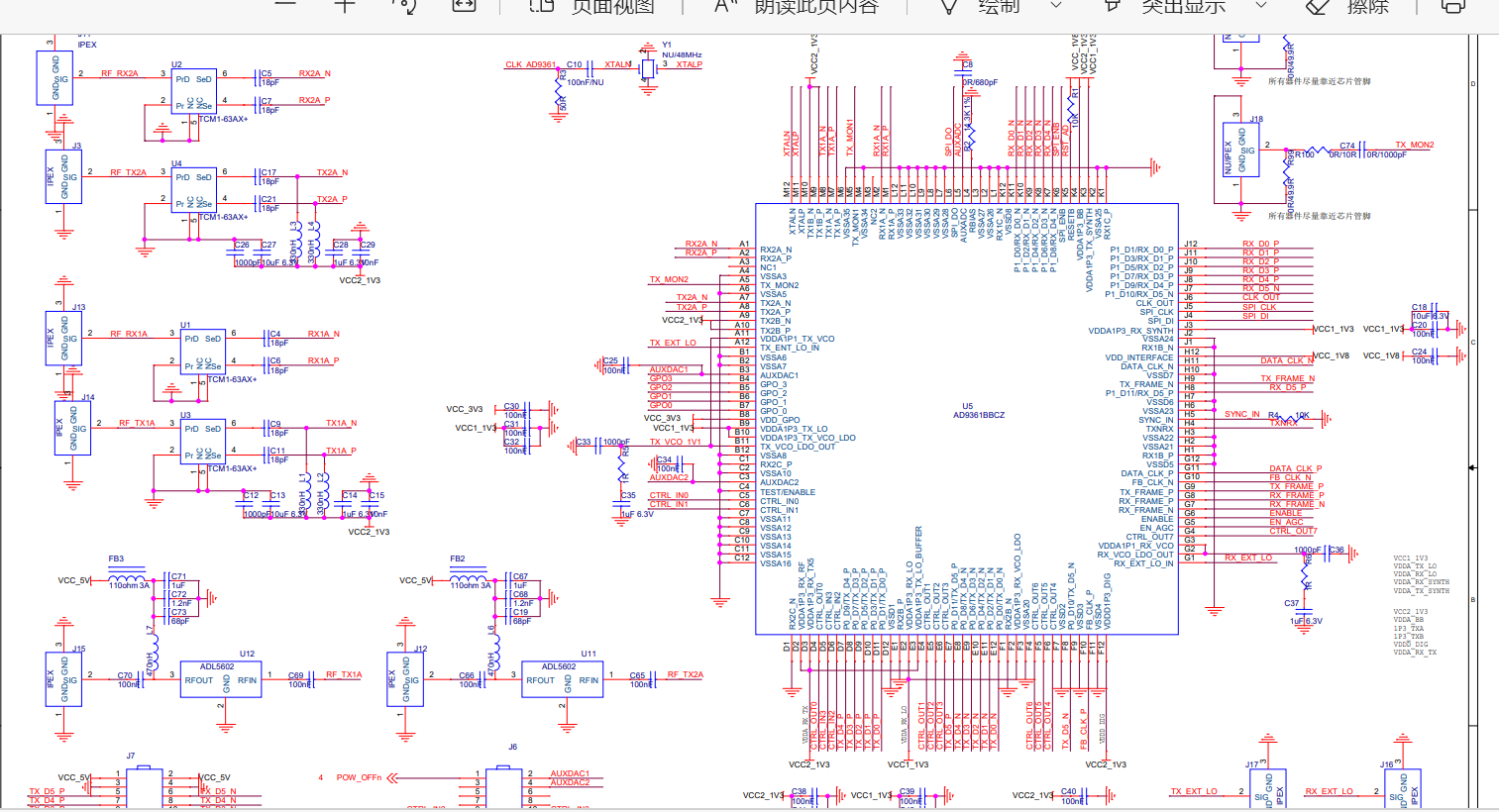Viewport: 1499px width, 812px height.
Task: Select the 擦除 eraser tool
Action: [1347, 6]
